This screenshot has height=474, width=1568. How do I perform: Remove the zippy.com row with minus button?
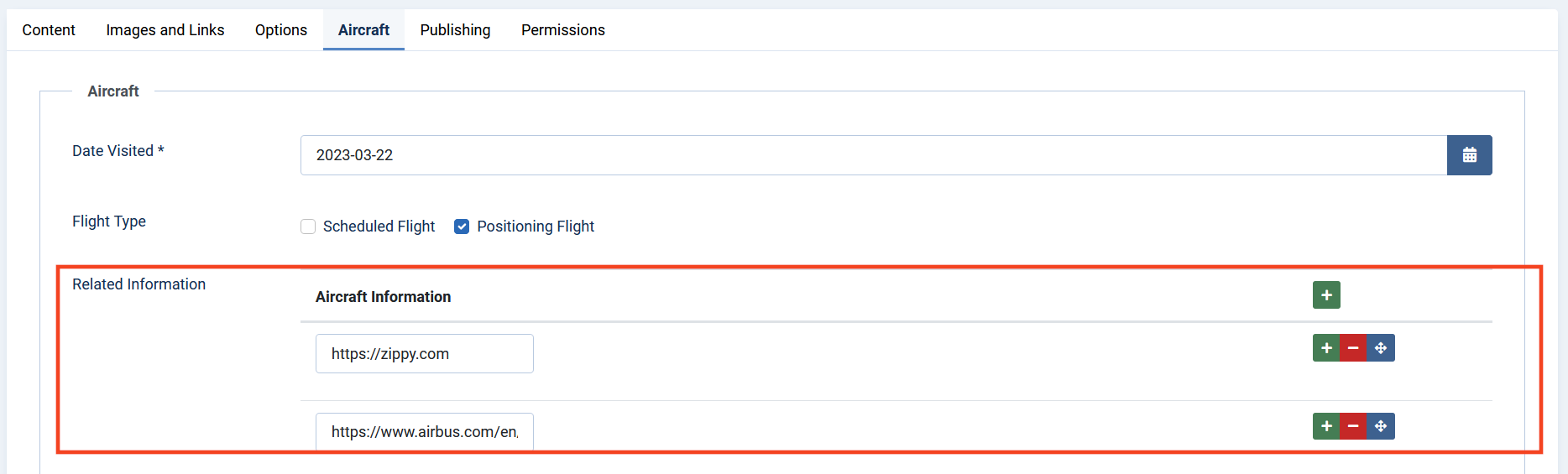pos(1353,348)
